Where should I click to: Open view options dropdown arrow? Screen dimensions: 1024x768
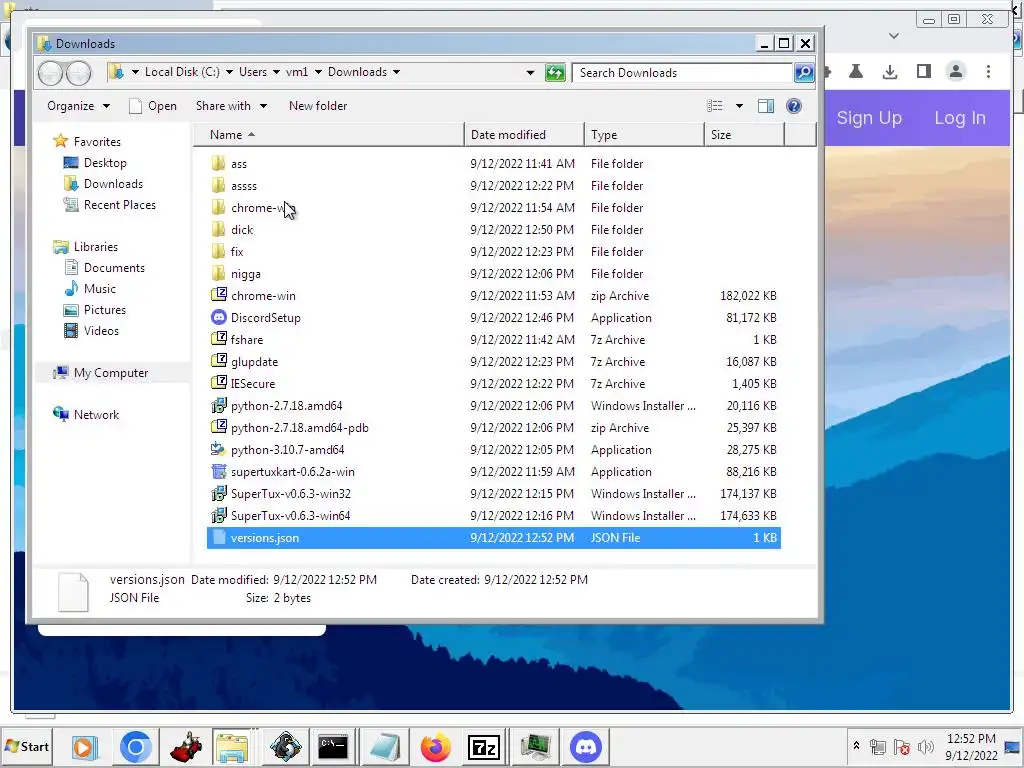(x=739, y=106)
